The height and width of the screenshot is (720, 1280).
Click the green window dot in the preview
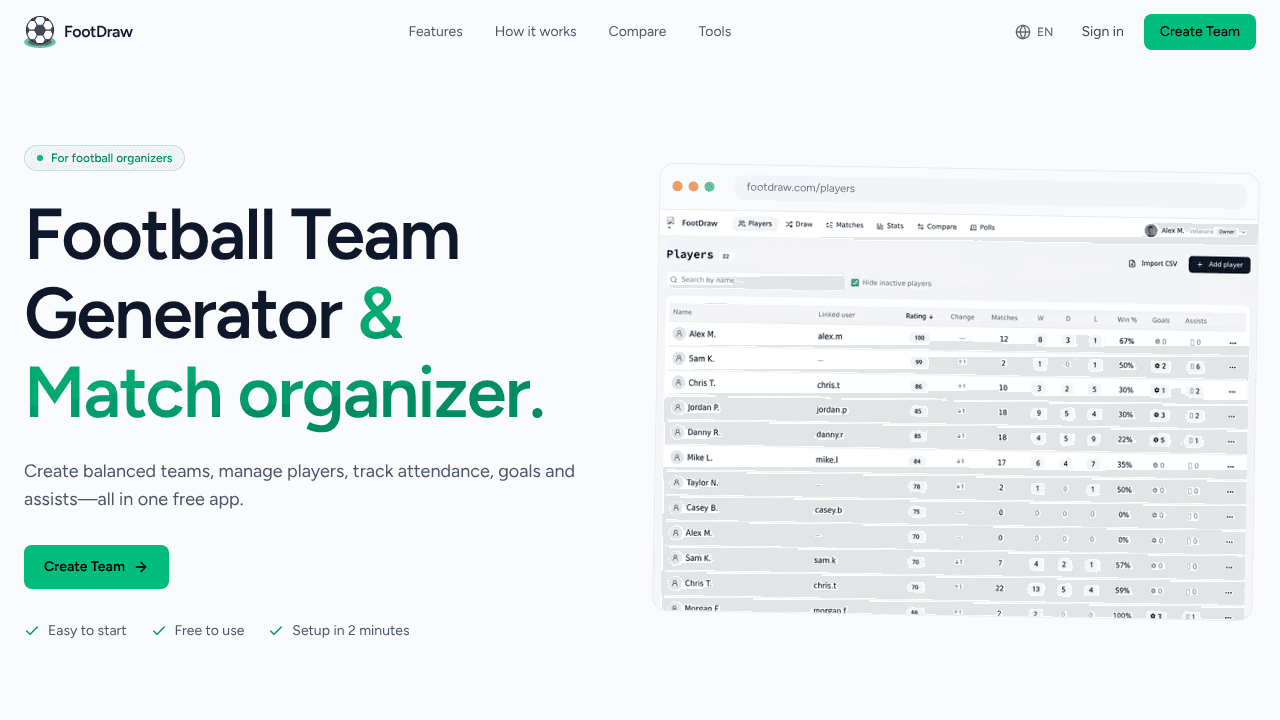click(x=710, y=187)
